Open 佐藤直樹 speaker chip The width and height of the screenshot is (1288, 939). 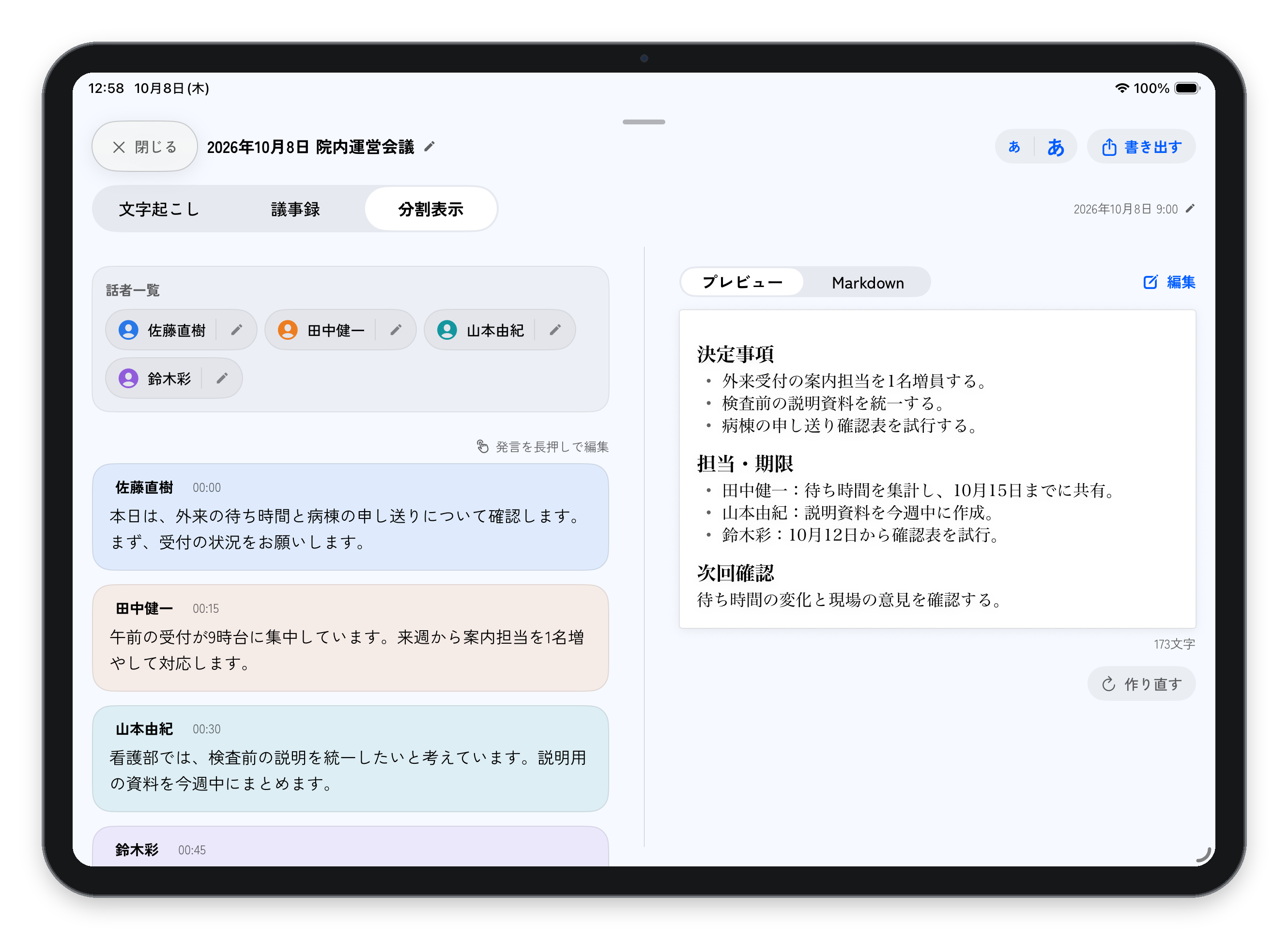(x=182, y=330)
